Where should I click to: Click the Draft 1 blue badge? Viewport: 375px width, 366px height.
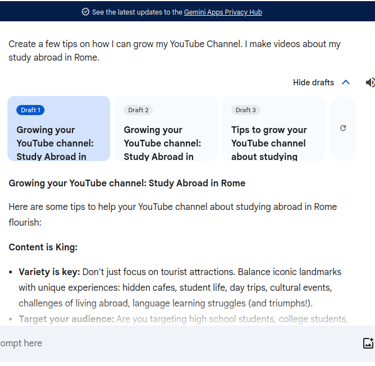30,110
